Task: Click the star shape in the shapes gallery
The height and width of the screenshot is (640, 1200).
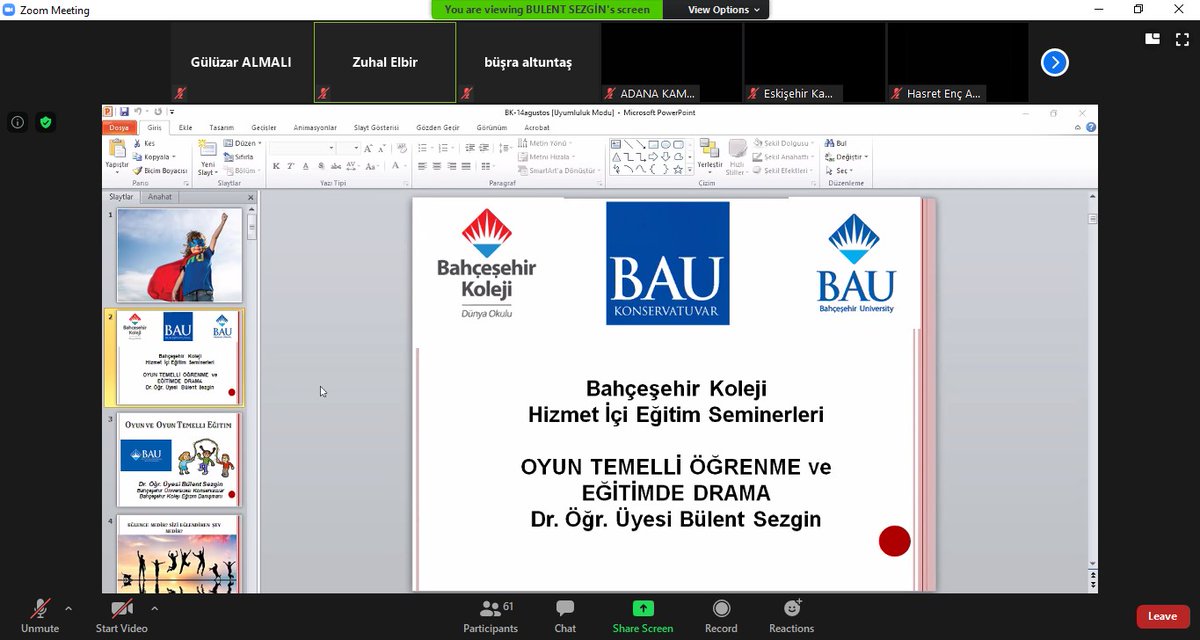Action: [677, 169]
